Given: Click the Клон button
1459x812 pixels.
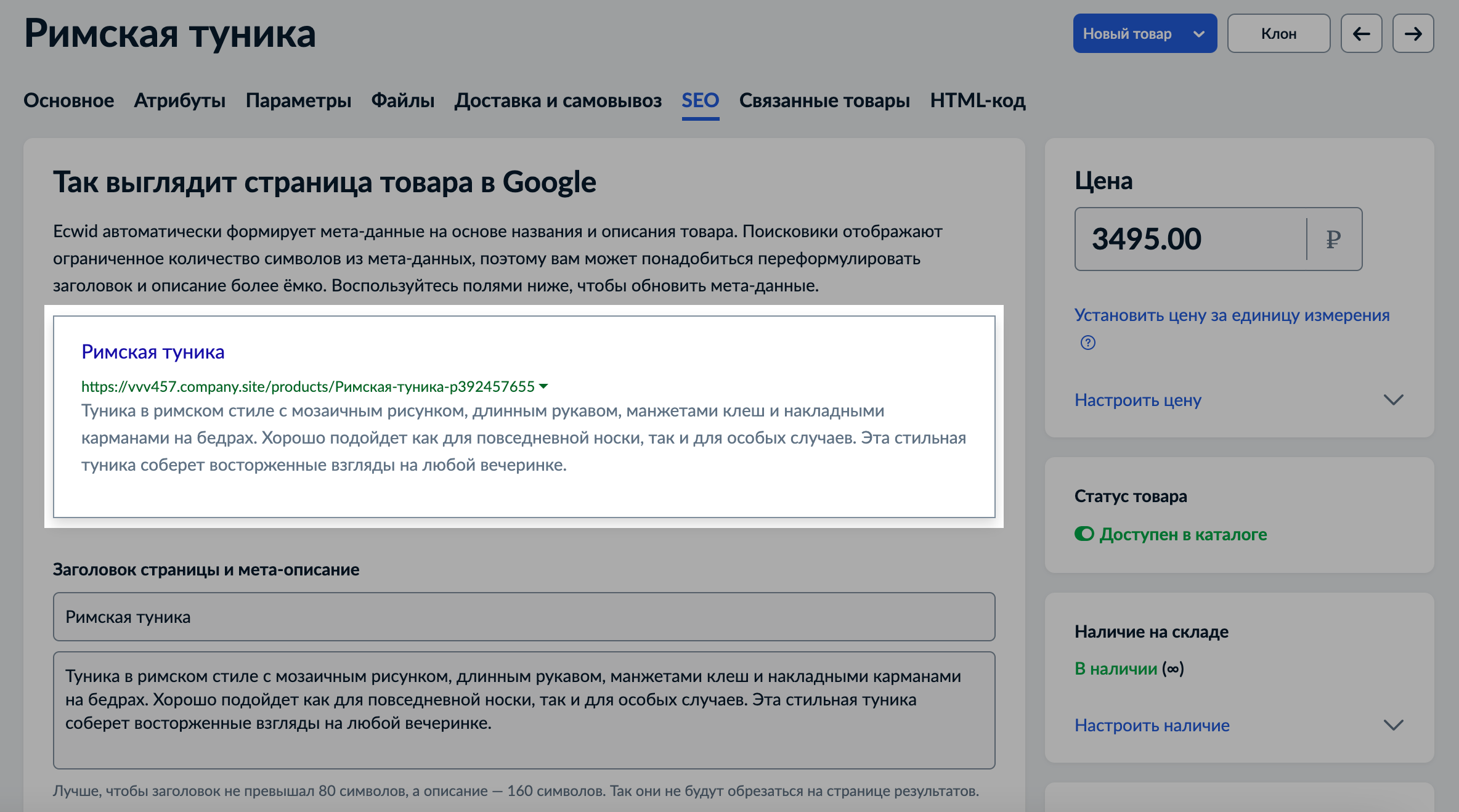Looking at the screenshot, I should [1278, 33].
